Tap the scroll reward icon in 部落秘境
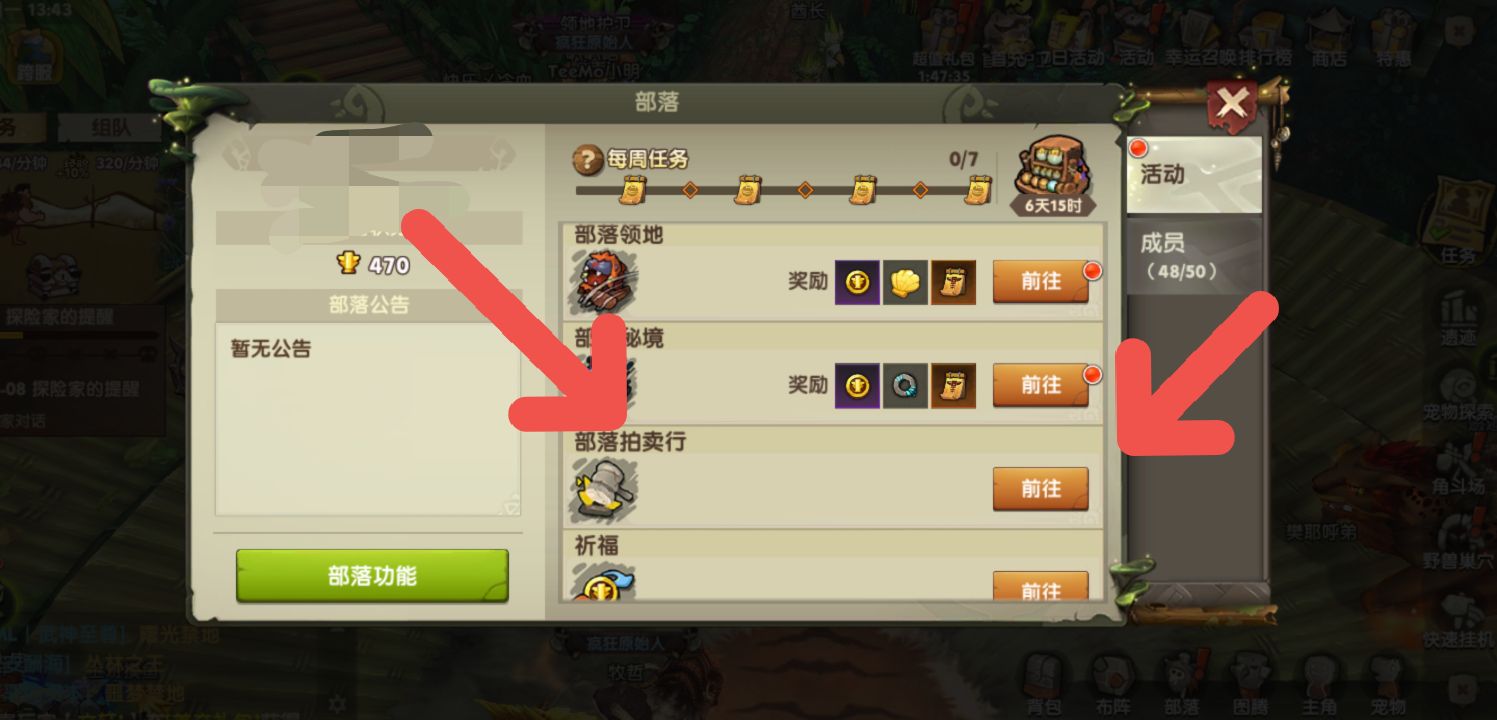The width and height of the screenshot is (1497, 720). pos(953,385)
